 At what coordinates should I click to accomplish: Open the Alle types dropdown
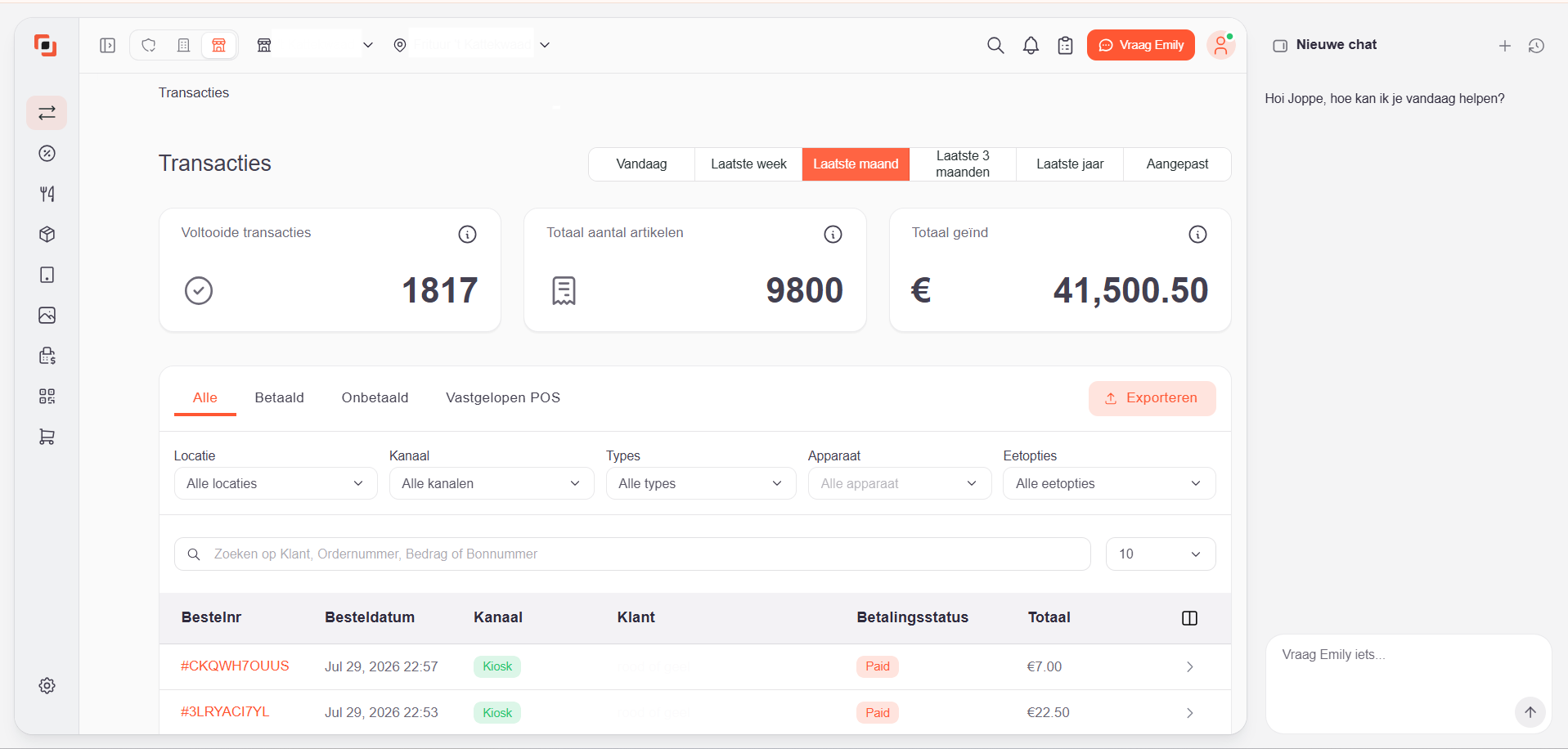point(701,483)
